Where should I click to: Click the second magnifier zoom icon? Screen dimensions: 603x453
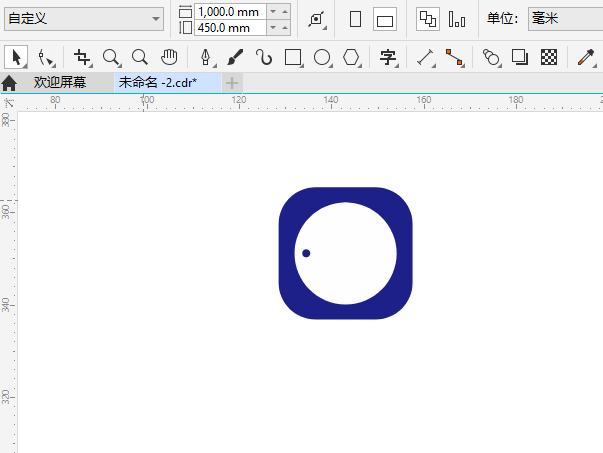(x=140, y=57)
